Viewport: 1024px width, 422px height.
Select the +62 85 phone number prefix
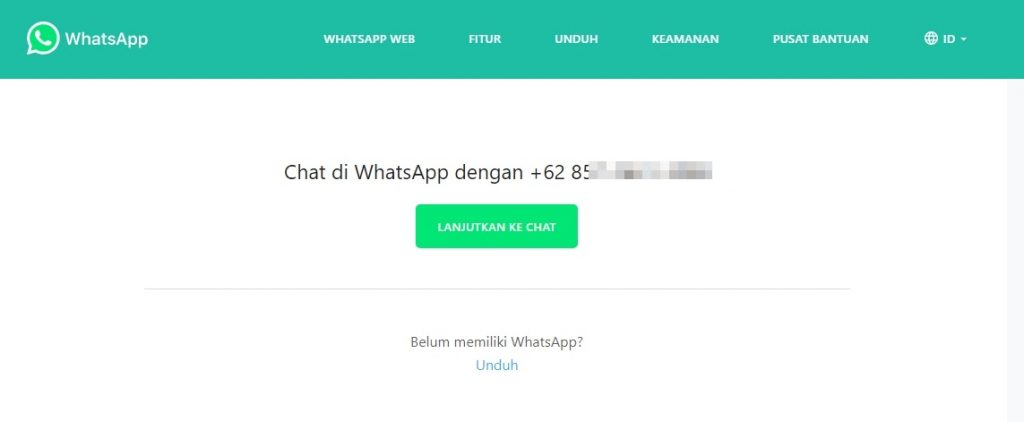tap(560, 172)
